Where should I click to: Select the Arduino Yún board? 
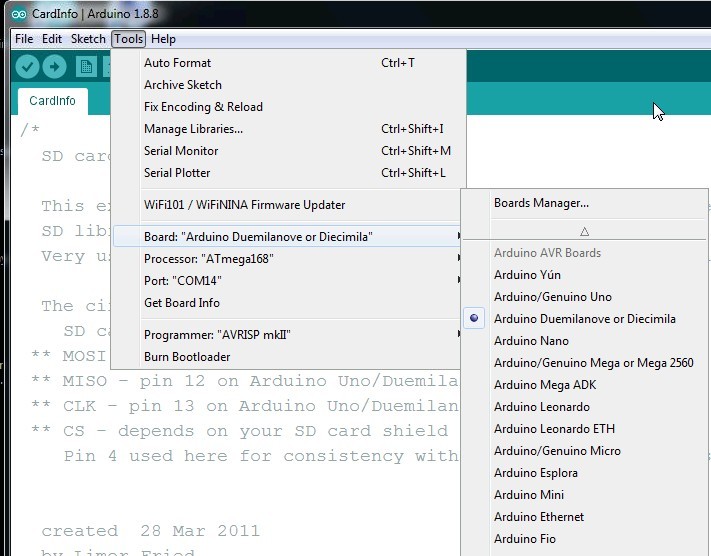pyautogui.click(x=584, y=275)
